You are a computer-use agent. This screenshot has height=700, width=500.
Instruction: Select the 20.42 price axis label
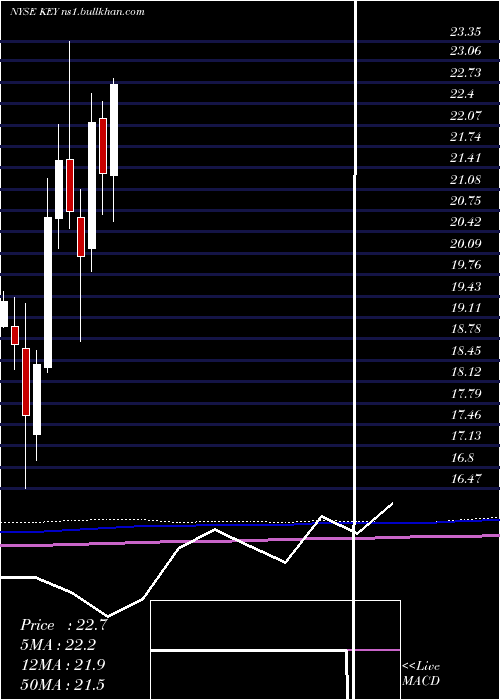(466, 222)
